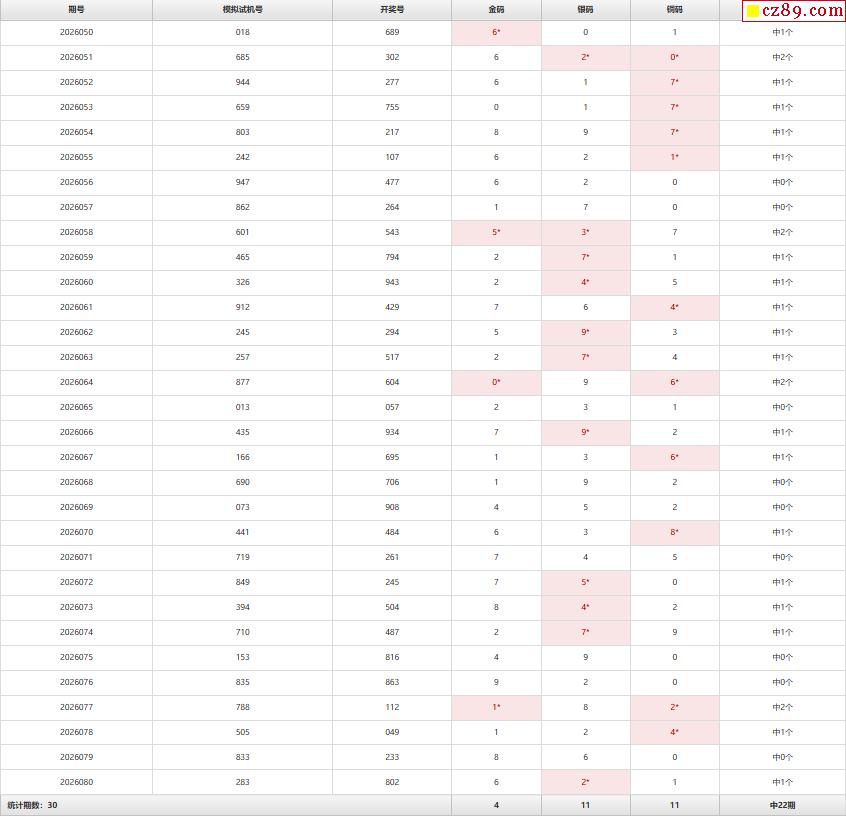This screenshot has height=817, width=846.
Task: Click draw number 277 in row 2026052
Action: tap(392, 82)
